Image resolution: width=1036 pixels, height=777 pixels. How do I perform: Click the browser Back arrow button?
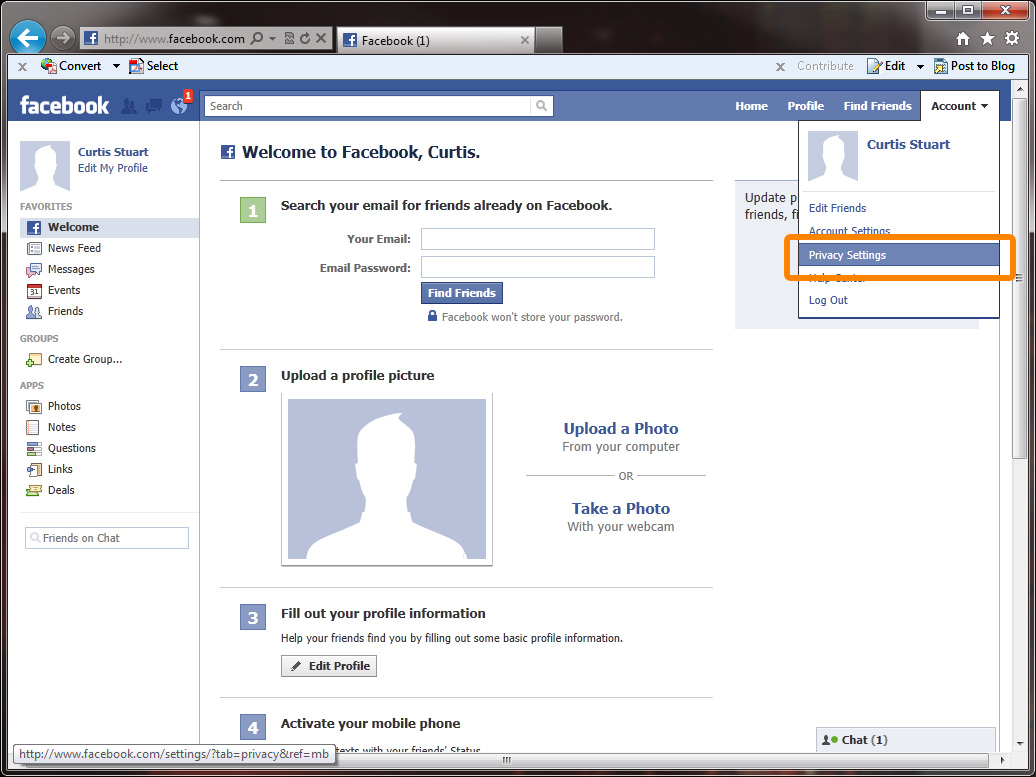click(x=28, y=38)
